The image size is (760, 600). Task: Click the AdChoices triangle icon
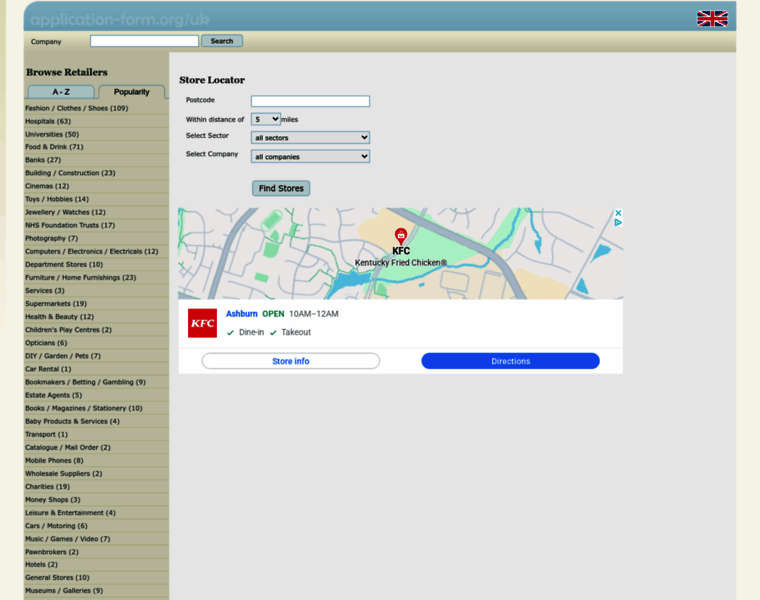coord(618,222)
